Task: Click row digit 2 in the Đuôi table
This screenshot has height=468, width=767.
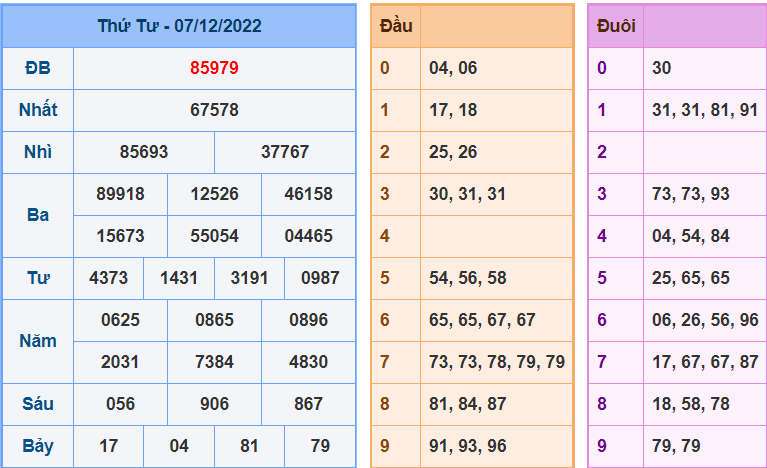Action: point(602,152)
